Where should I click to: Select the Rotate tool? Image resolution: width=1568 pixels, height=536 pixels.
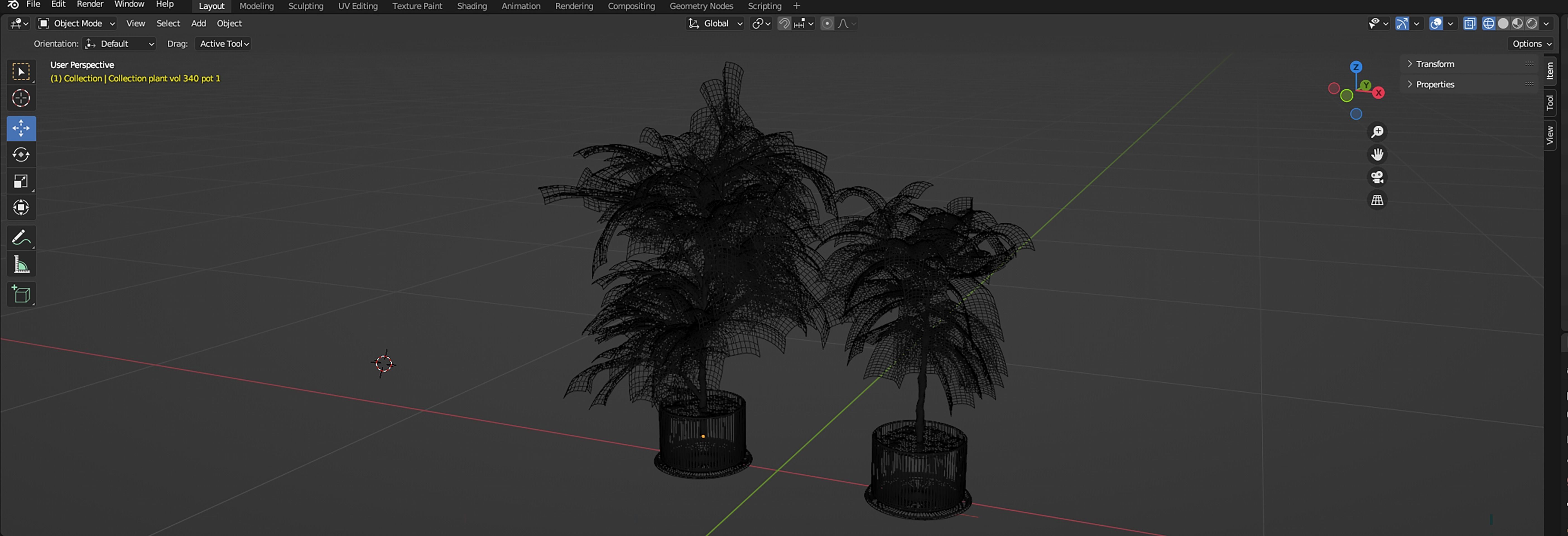(21, 155)
